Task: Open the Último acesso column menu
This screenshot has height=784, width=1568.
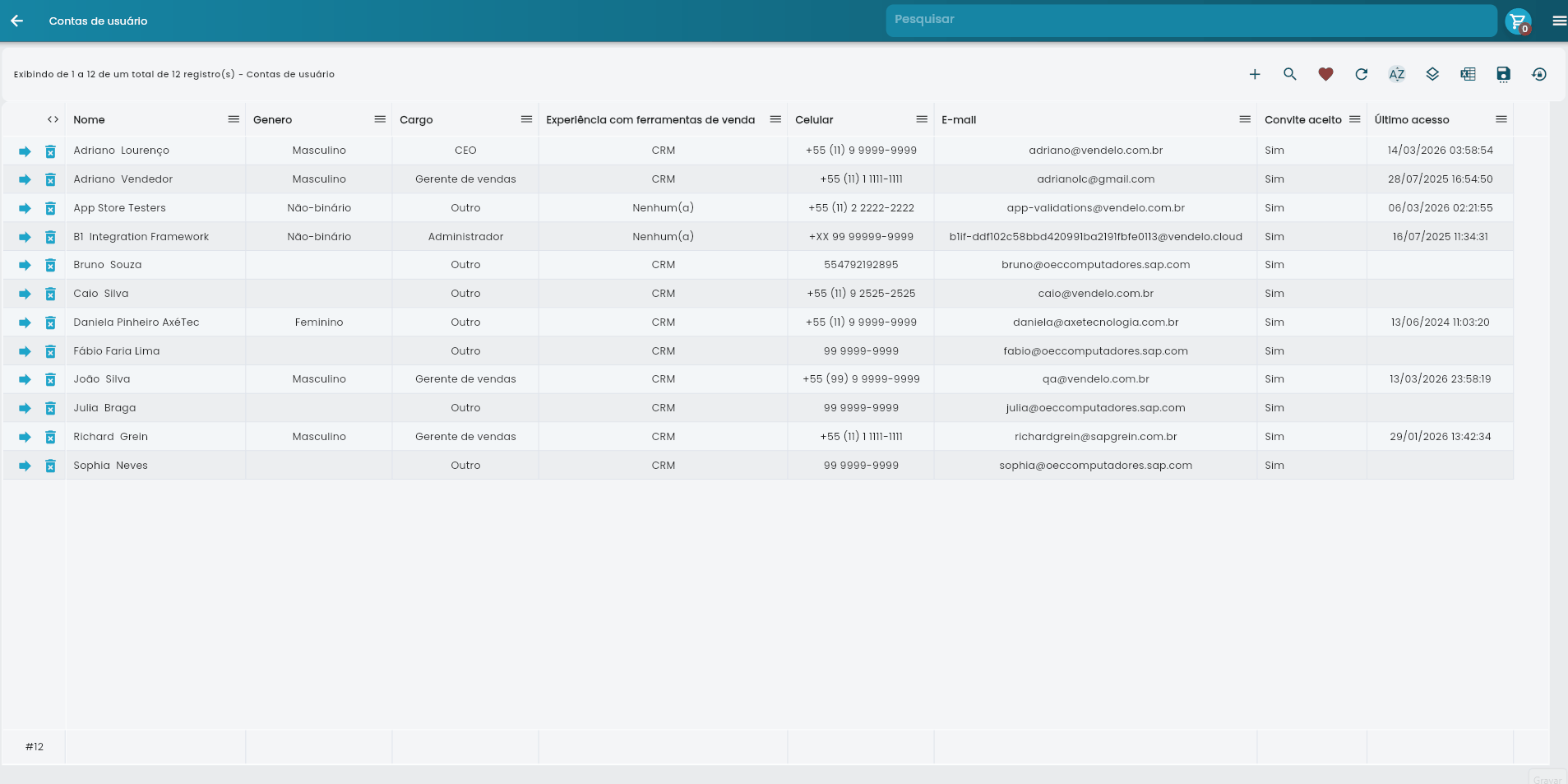Action: [x=1501, y=119]
